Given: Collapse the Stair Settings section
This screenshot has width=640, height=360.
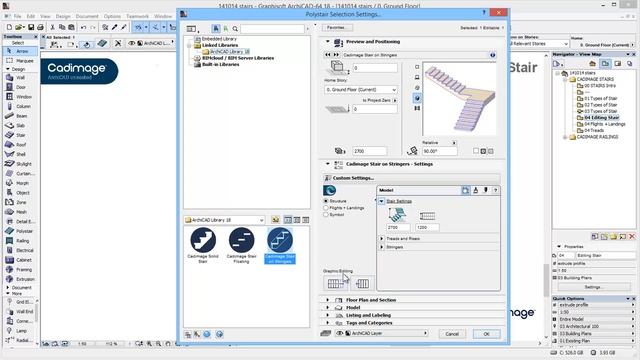Looking at the screenshot, I should point(381,201).
